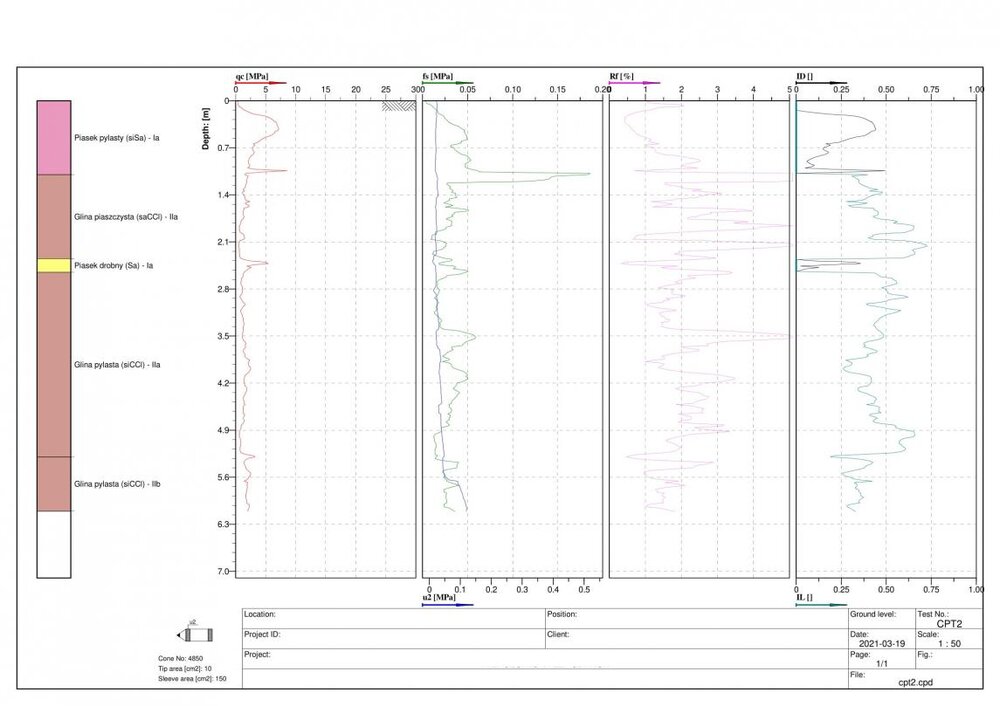Click the hatched box atop qc chart

point(400,104)
